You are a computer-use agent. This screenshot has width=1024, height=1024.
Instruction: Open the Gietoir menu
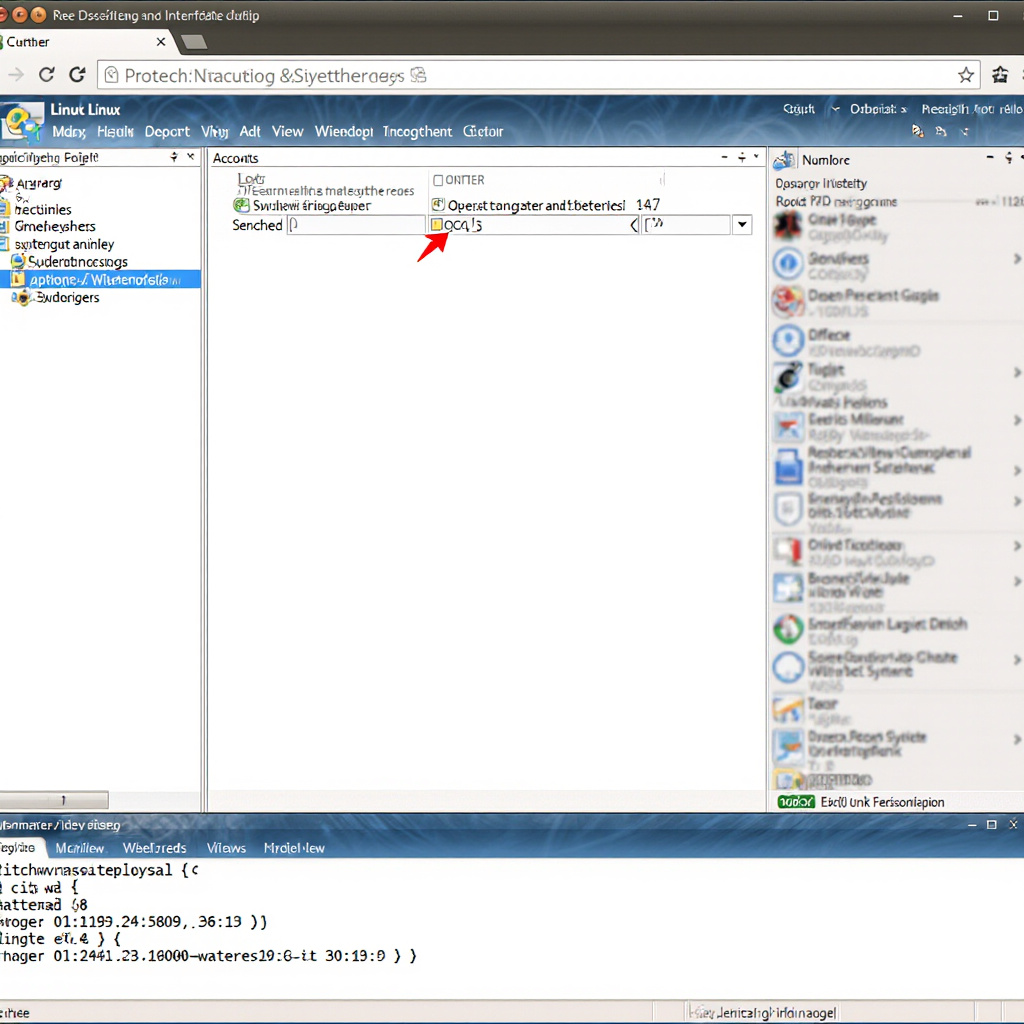tap(483, 131)
